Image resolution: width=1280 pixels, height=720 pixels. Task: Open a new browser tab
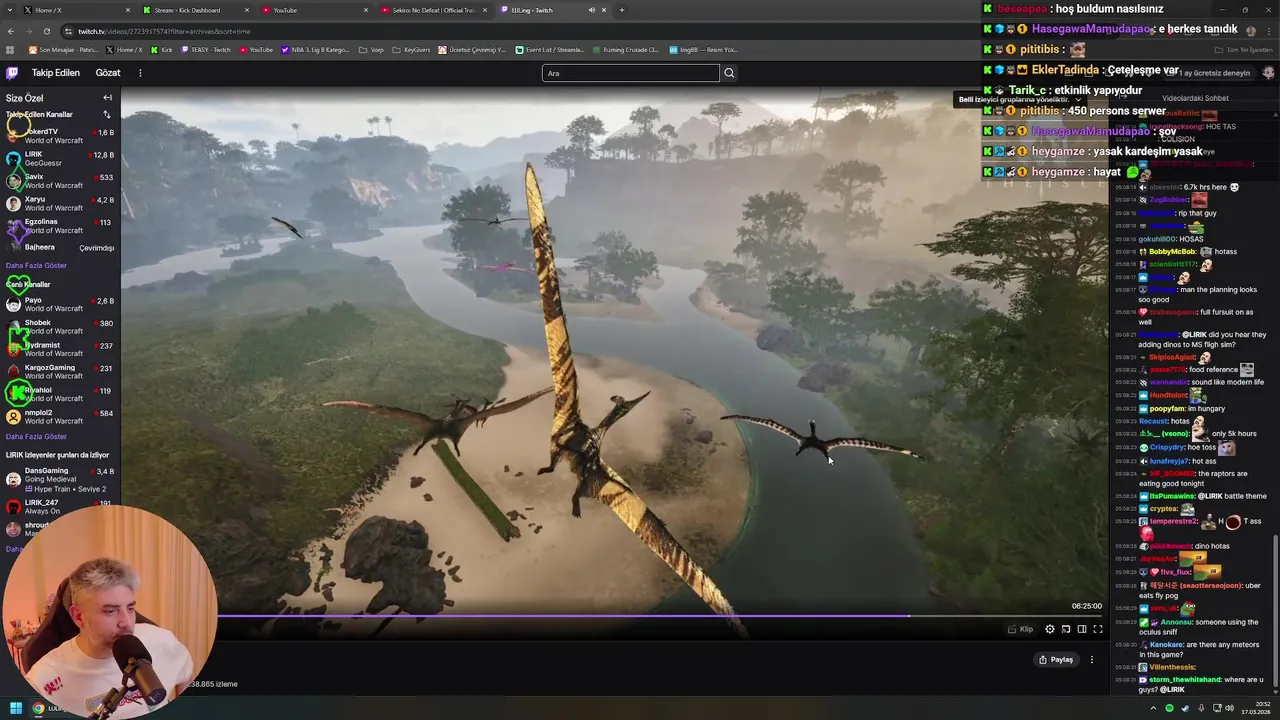622,10
